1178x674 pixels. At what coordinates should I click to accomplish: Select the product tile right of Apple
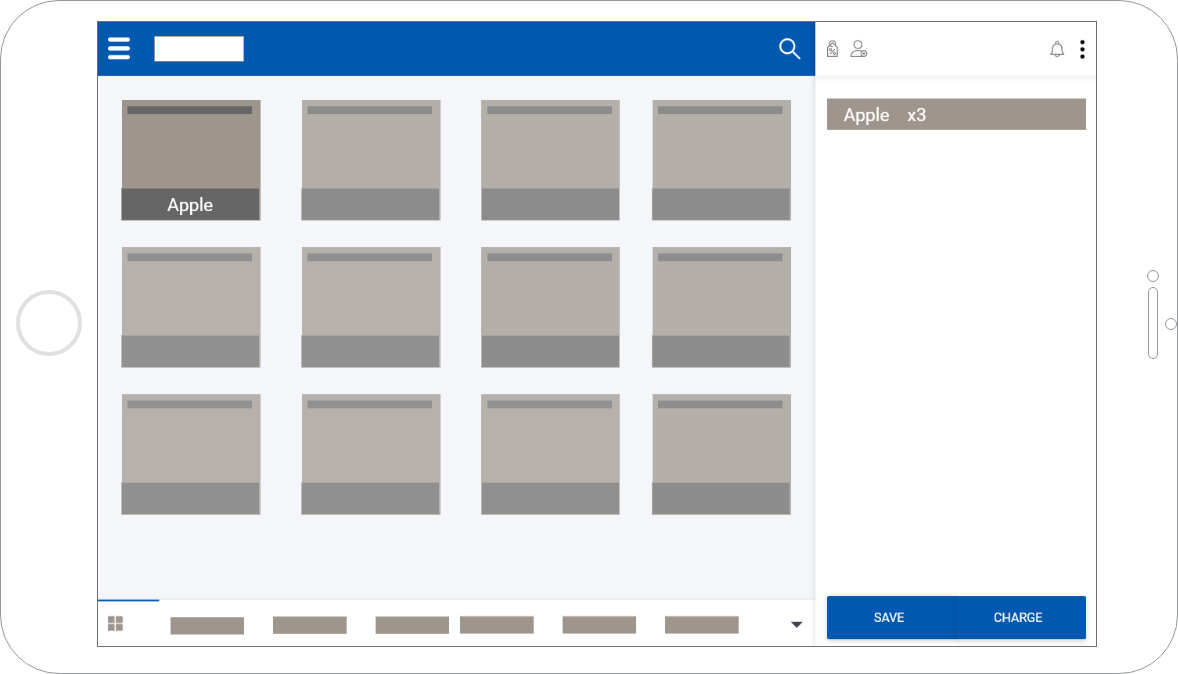[x=371, y=160]
